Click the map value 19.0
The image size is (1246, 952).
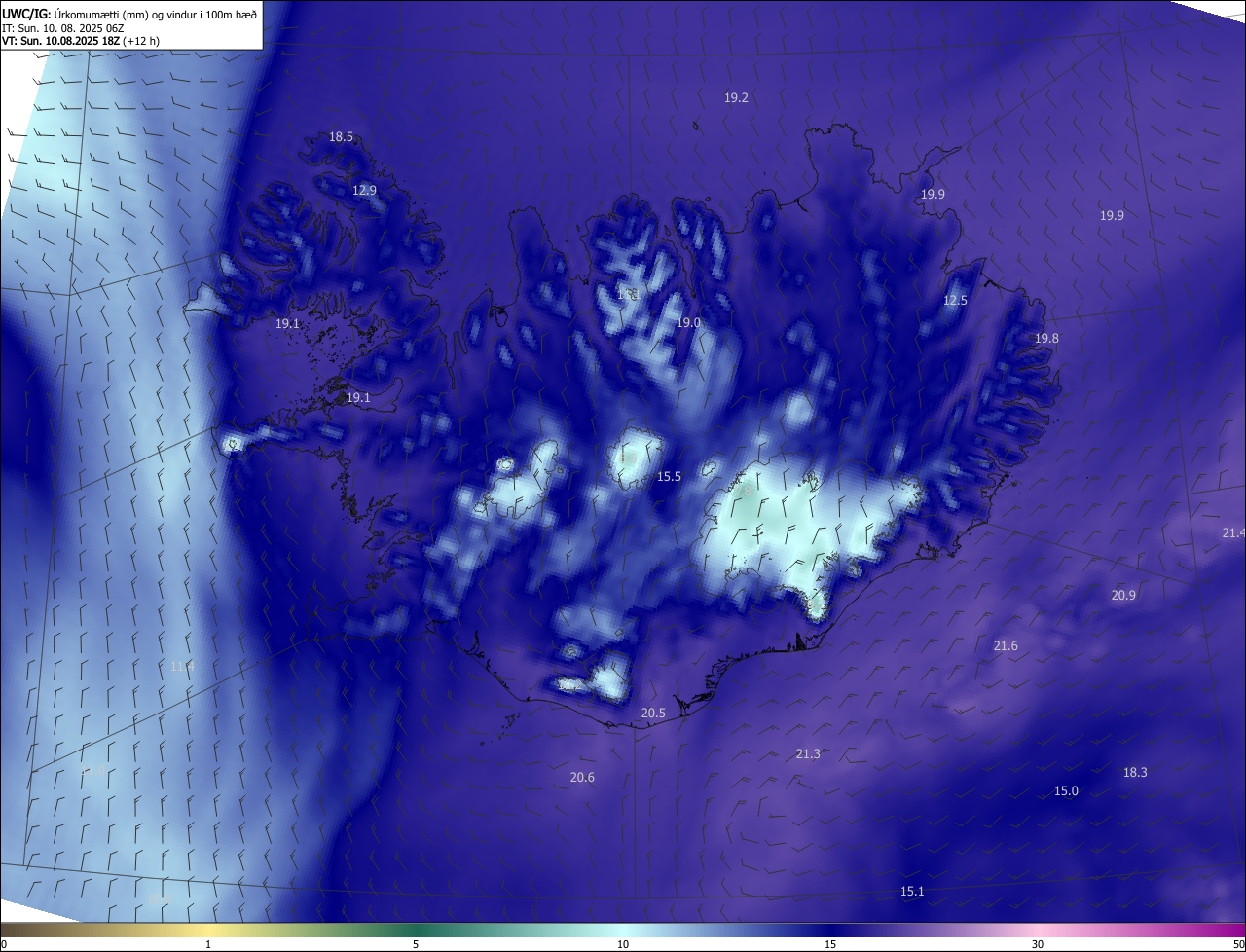click(x=688, y=322)
